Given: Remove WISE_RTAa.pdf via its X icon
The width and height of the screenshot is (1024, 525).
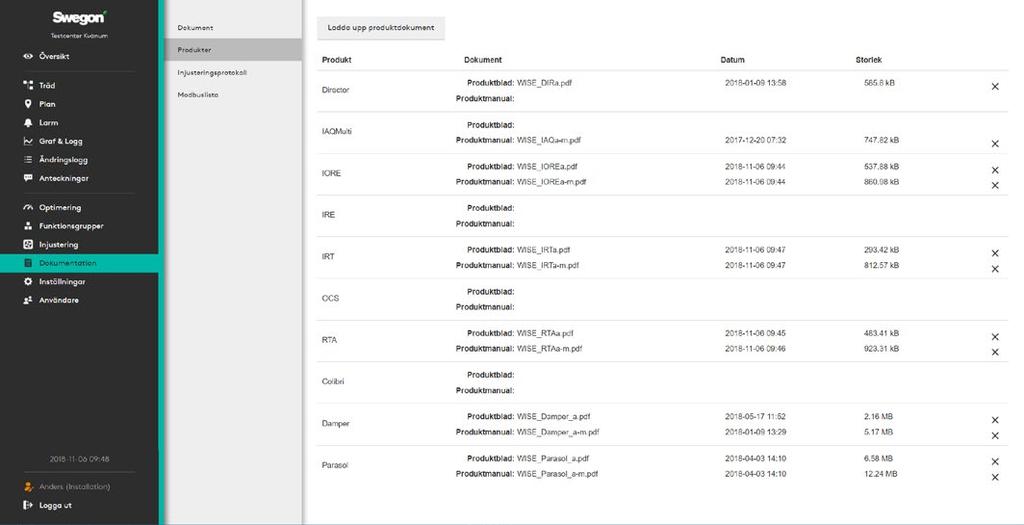Looking at the screenshot, I should tap(995, 337).
